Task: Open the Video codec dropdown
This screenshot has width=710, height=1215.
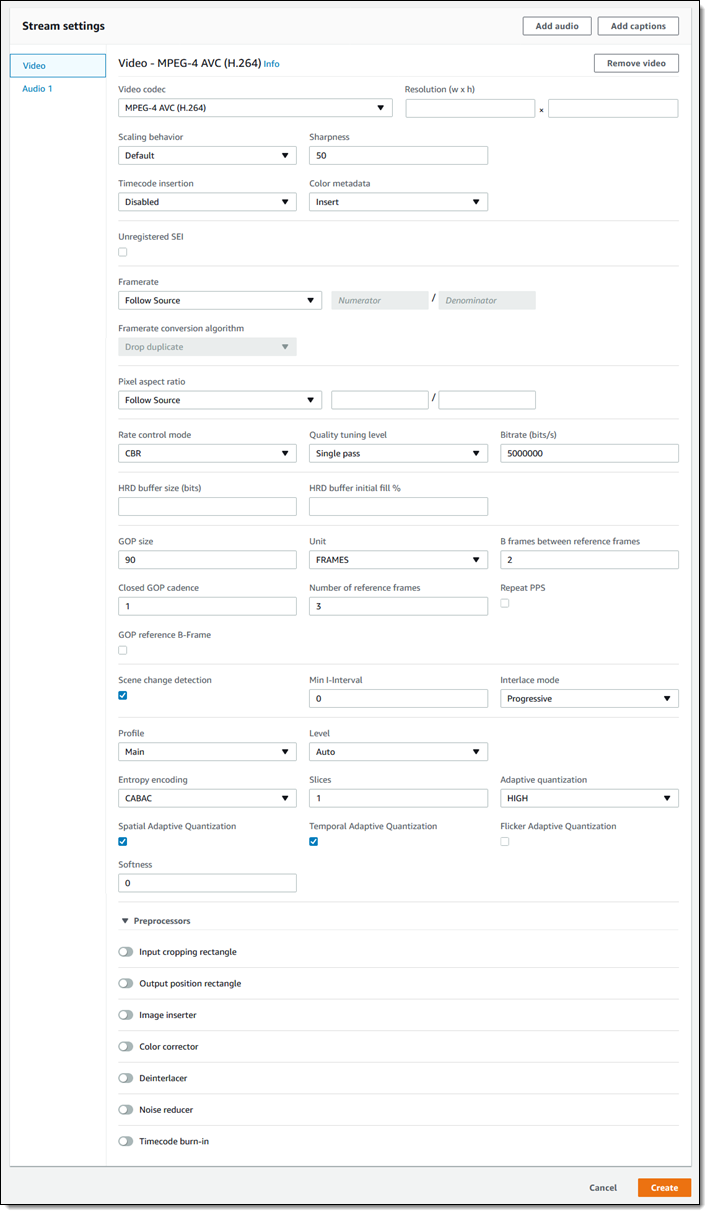Action: [x=254, y=108]
